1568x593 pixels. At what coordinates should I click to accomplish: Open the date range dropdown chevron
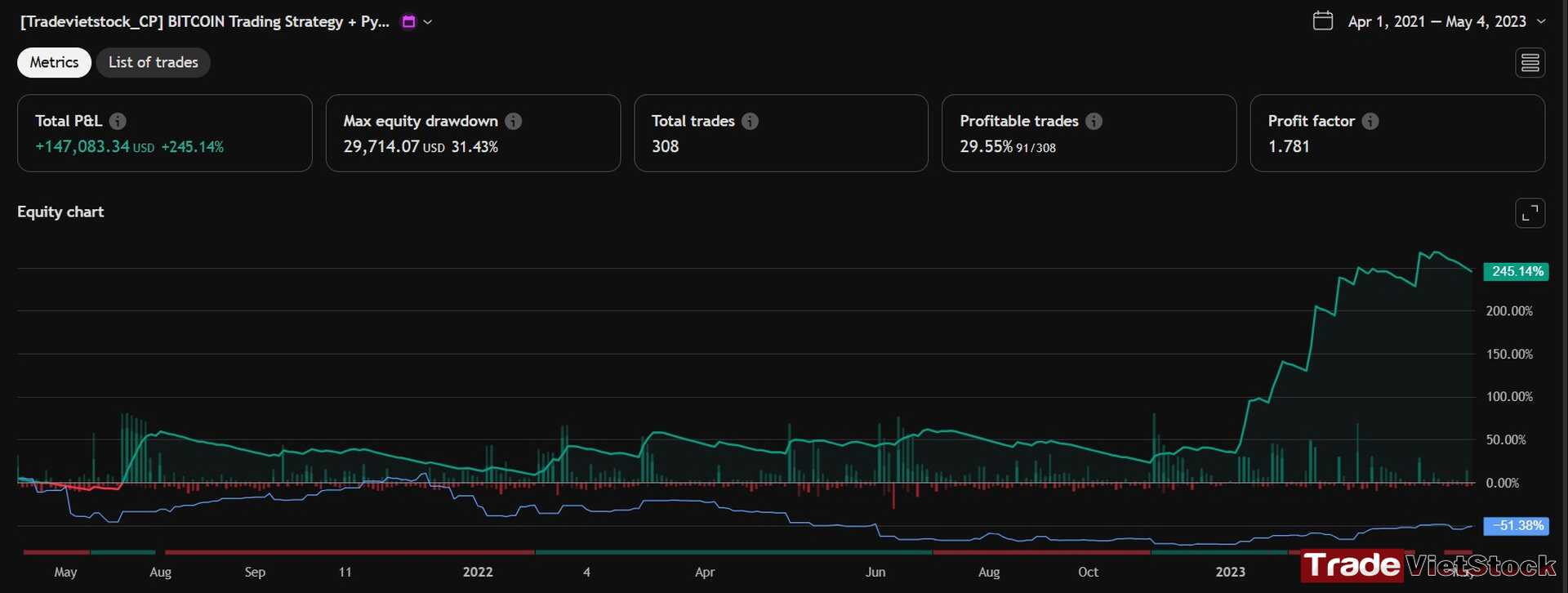(1541, 21)
